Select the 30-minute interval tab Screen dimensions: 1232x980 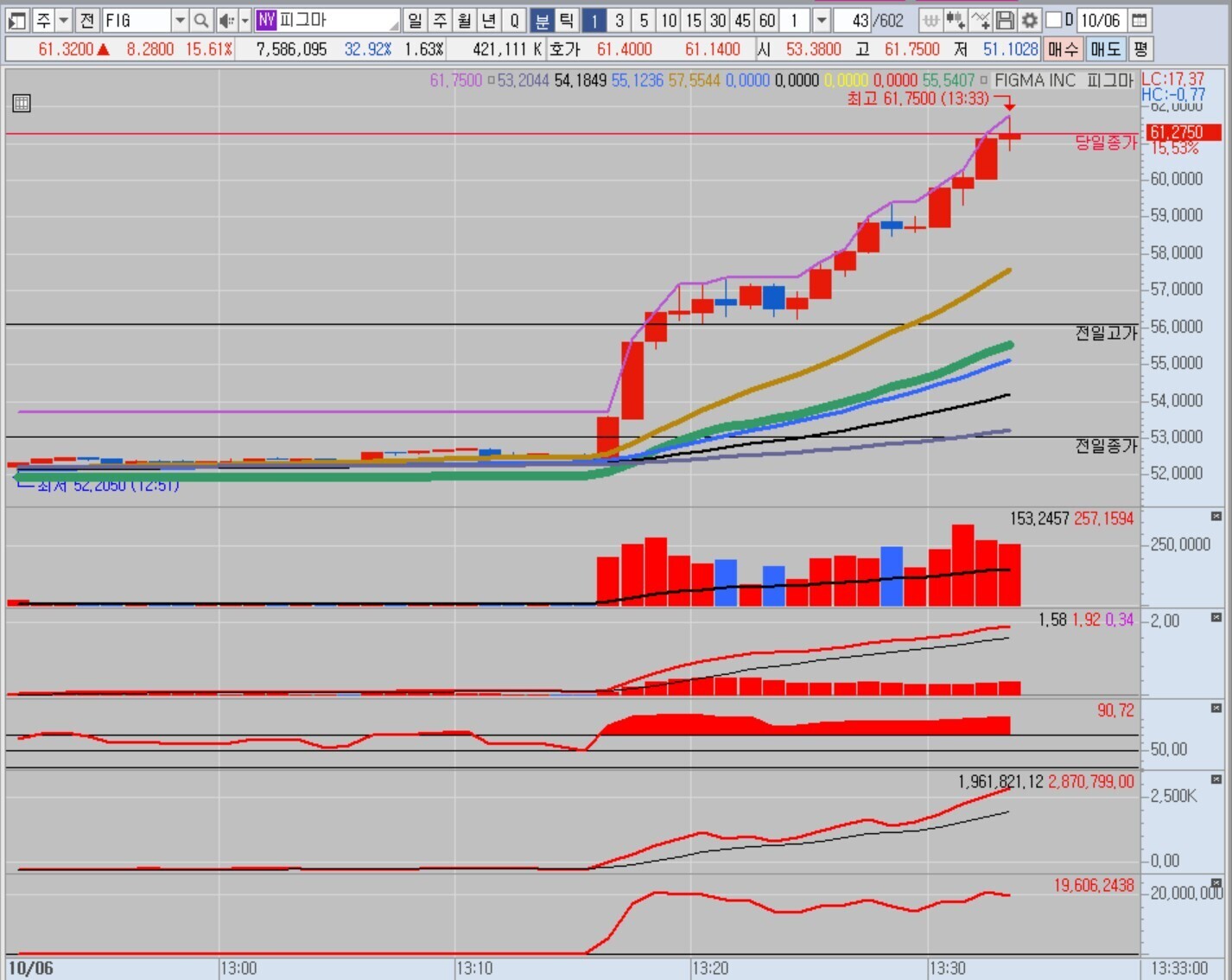(x=718, y=20)
